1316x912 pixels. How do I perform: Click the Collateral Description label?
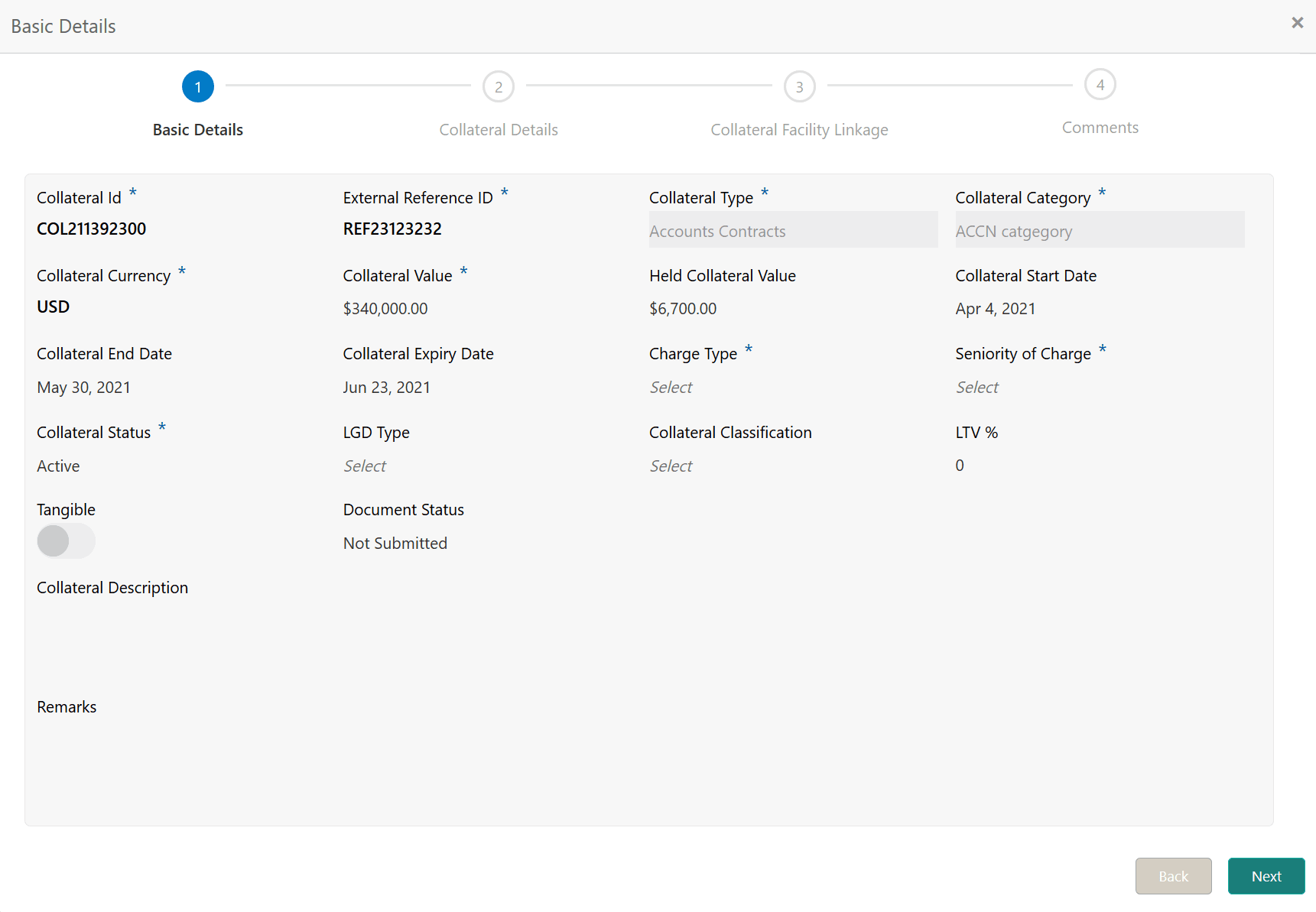[112, 588]
